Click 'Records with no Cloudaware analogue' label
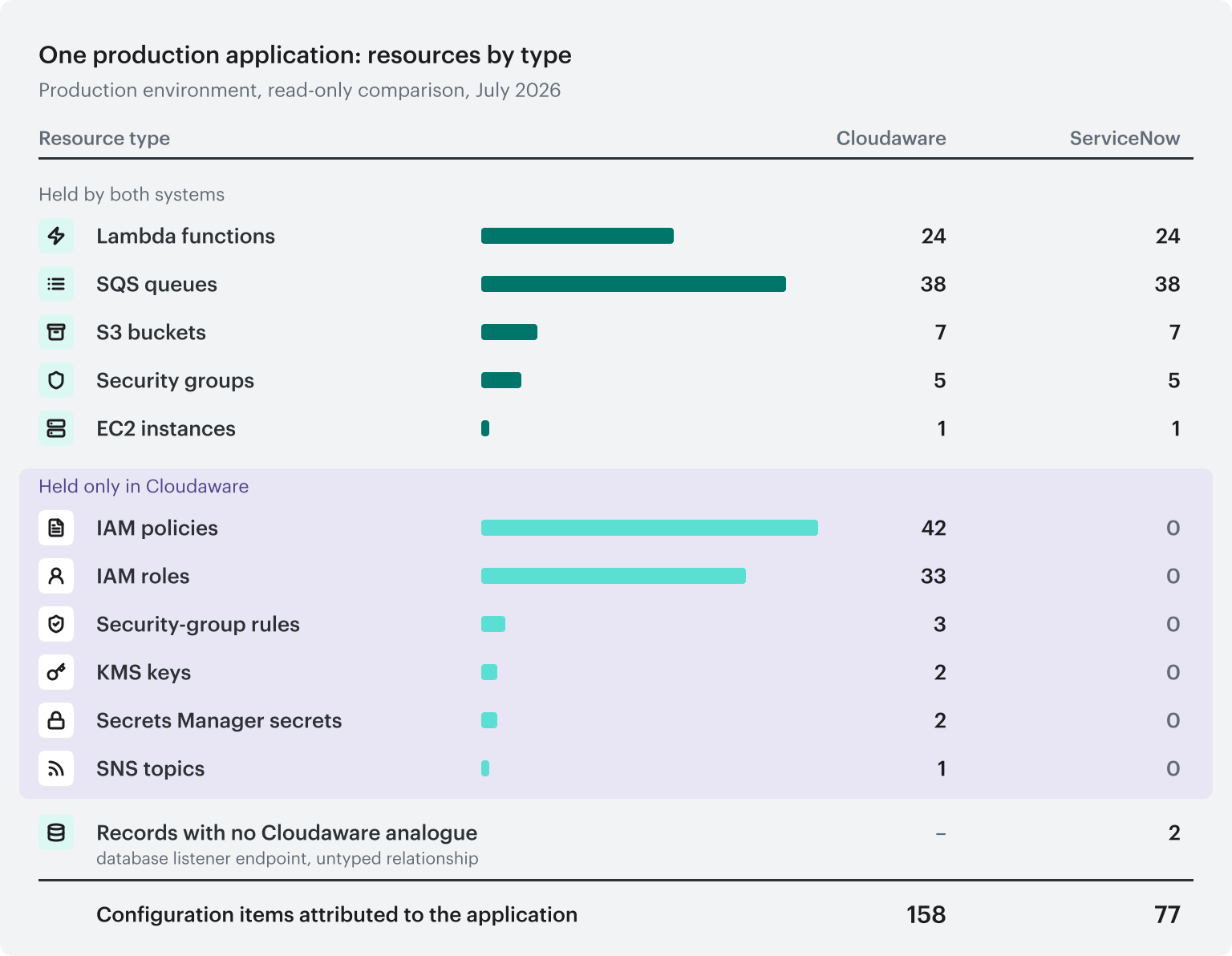Viewport: 1232px width, 956px height. (x=286, y=833)
